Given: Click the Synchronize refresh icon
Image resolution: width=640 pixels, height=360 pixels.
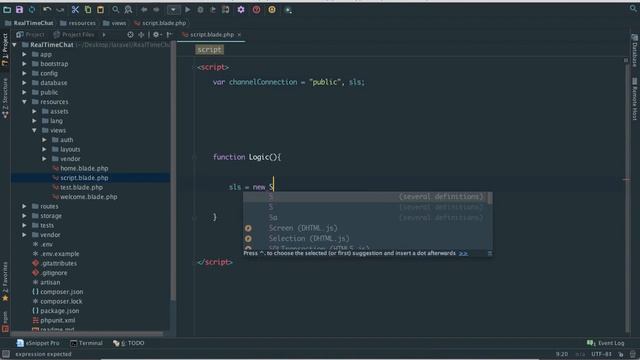Looking at the screenshot, I should [x=32, y=9].
